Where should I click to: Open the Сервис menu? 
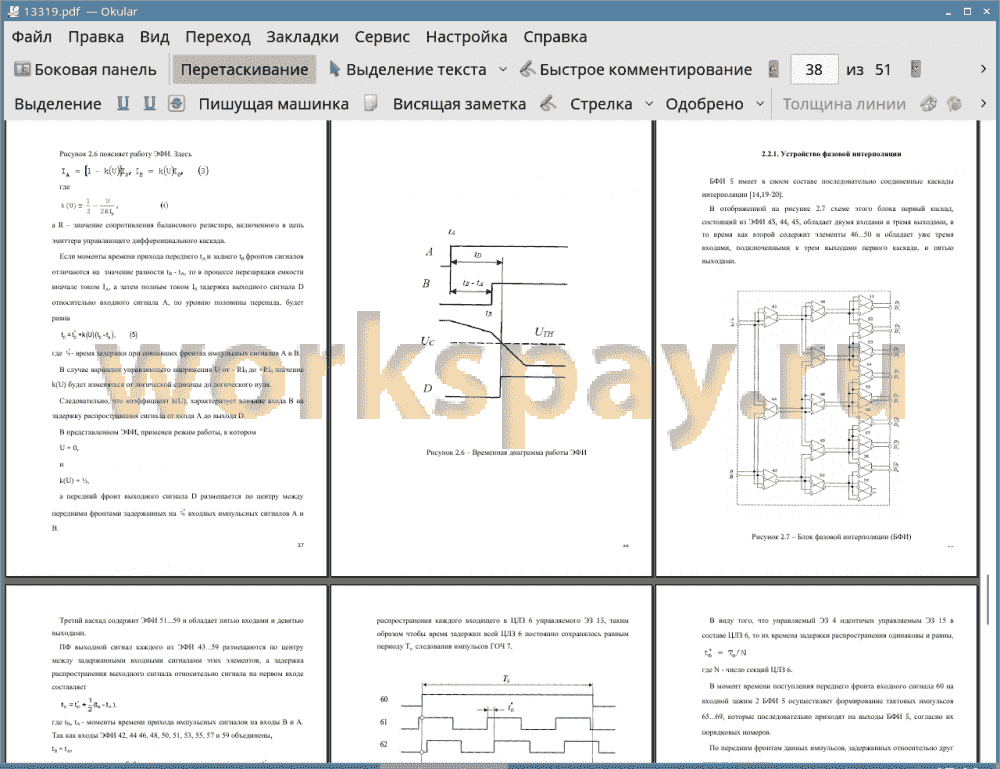(x=382, y=37)
